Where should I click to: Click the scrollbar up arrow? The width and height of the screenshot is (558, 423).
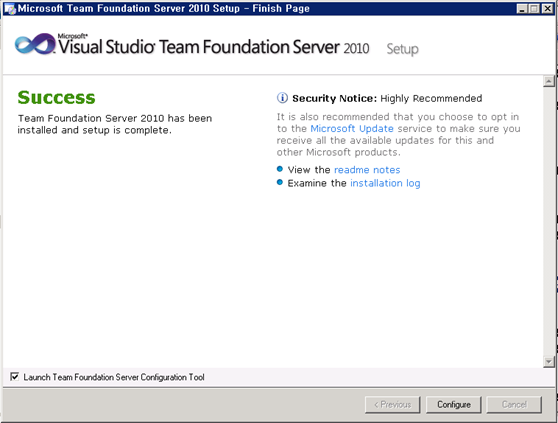tap(549, 81)
